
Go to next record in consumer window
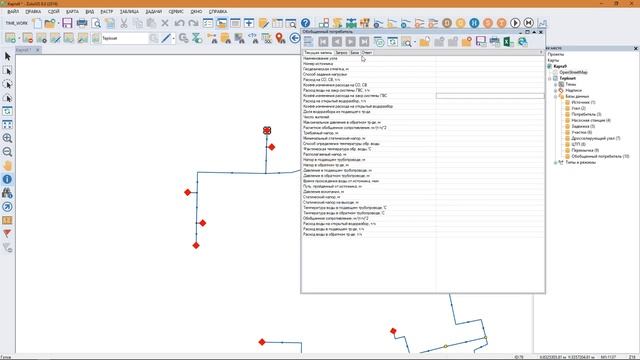[351, 42]
